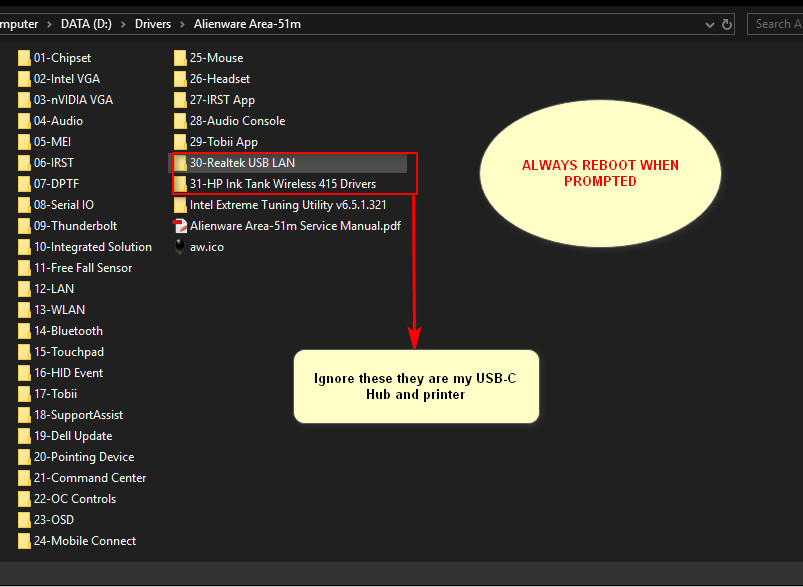The width and height of the screenshot is (803, 587).
Task: Click the 28-Audio Console folder icon
Action: 180,121
